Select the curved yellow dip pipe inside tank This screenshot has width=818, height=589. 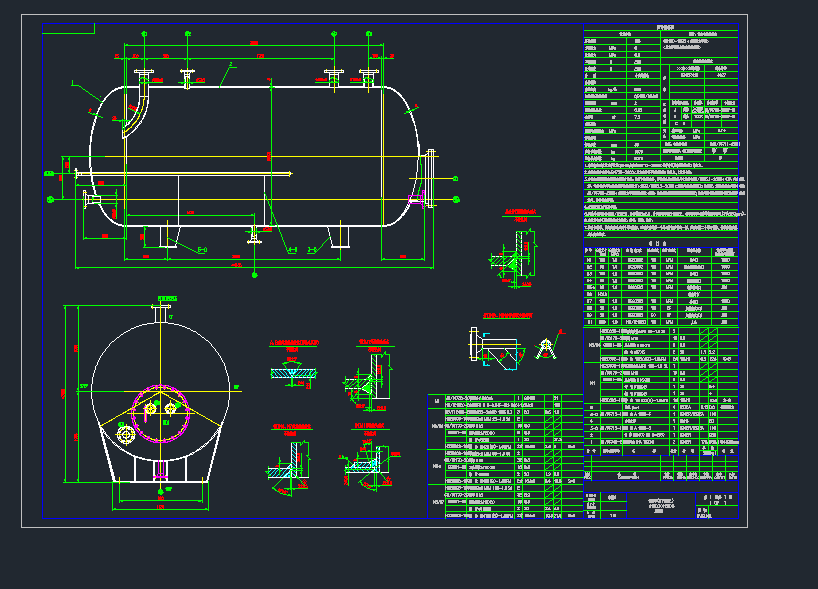click(x=139, y=110)
